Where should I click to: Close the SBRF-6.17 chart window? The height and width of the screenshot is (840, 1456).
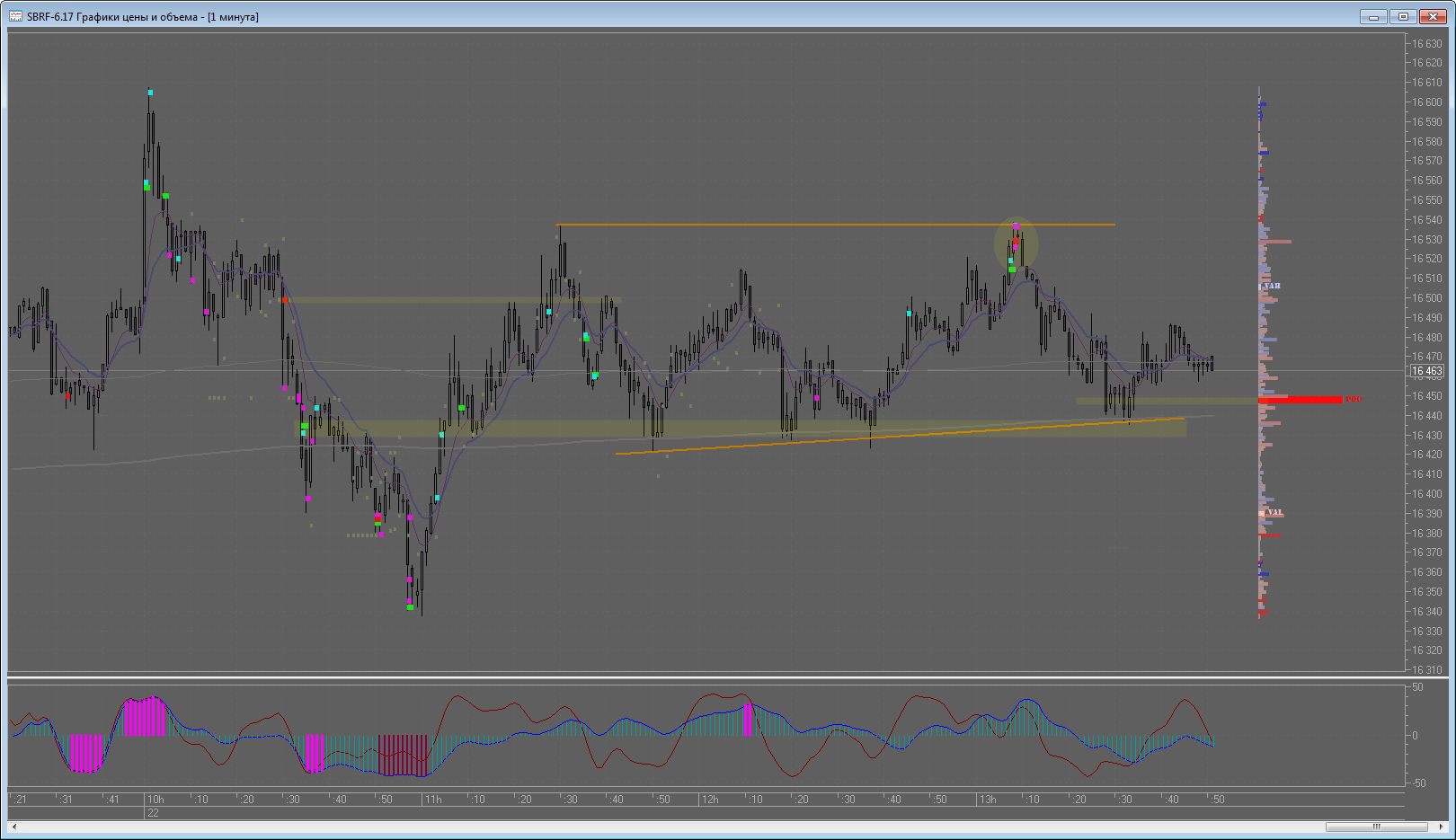[1433, 16]
